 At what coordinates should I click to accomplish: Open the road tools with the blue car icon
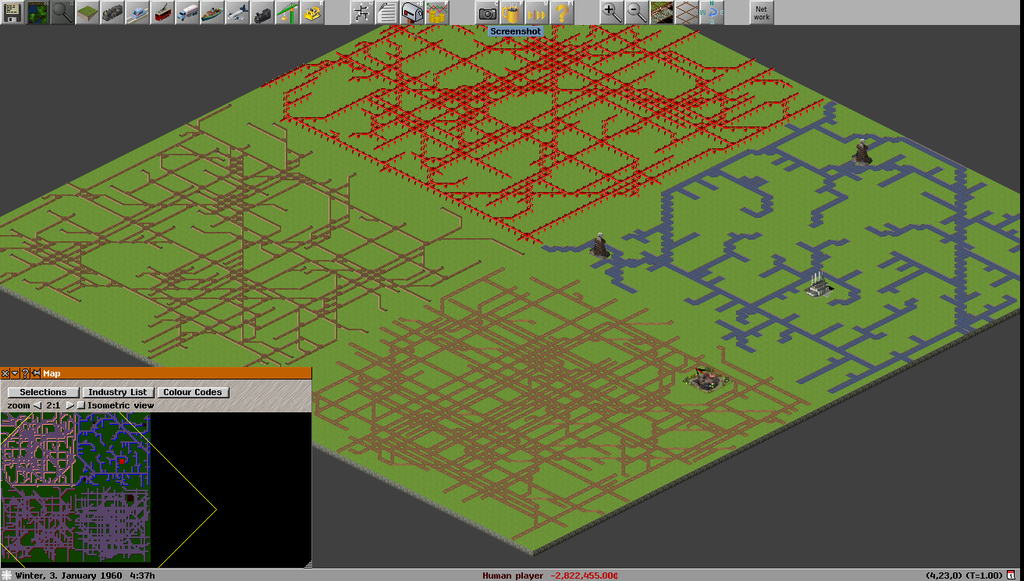coord(137,12)
